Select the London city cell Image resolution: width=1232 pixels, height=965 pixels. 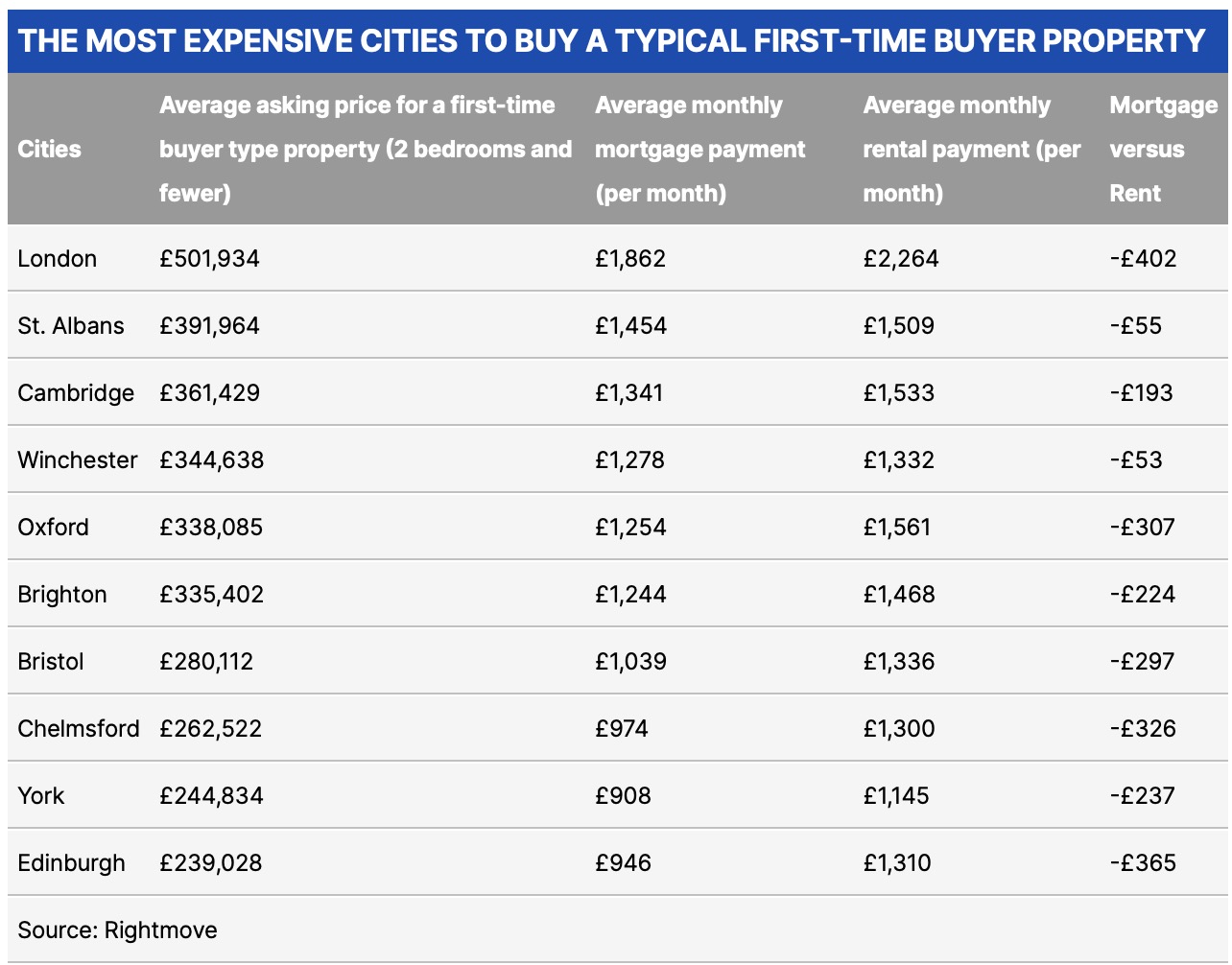(x=58, y=259)
